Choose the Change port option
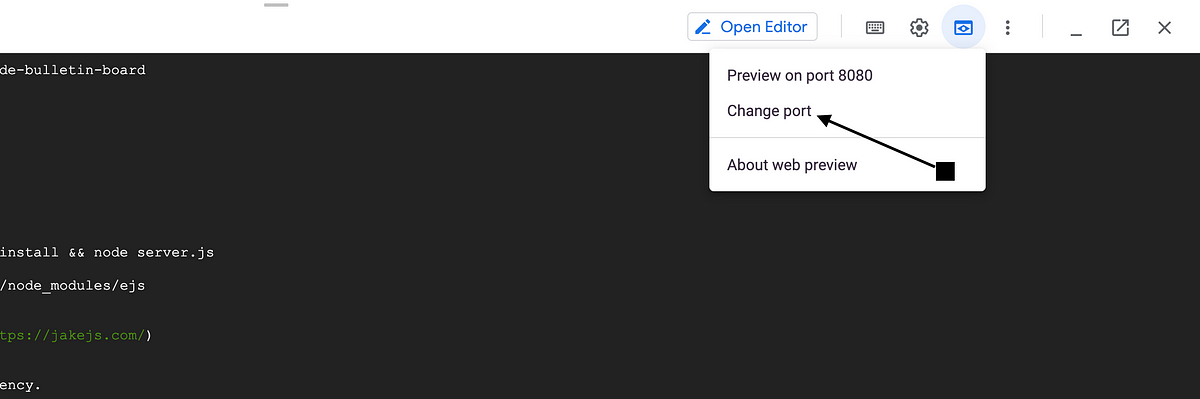This screenshot has width=1200, height=399. pos(847,111)
